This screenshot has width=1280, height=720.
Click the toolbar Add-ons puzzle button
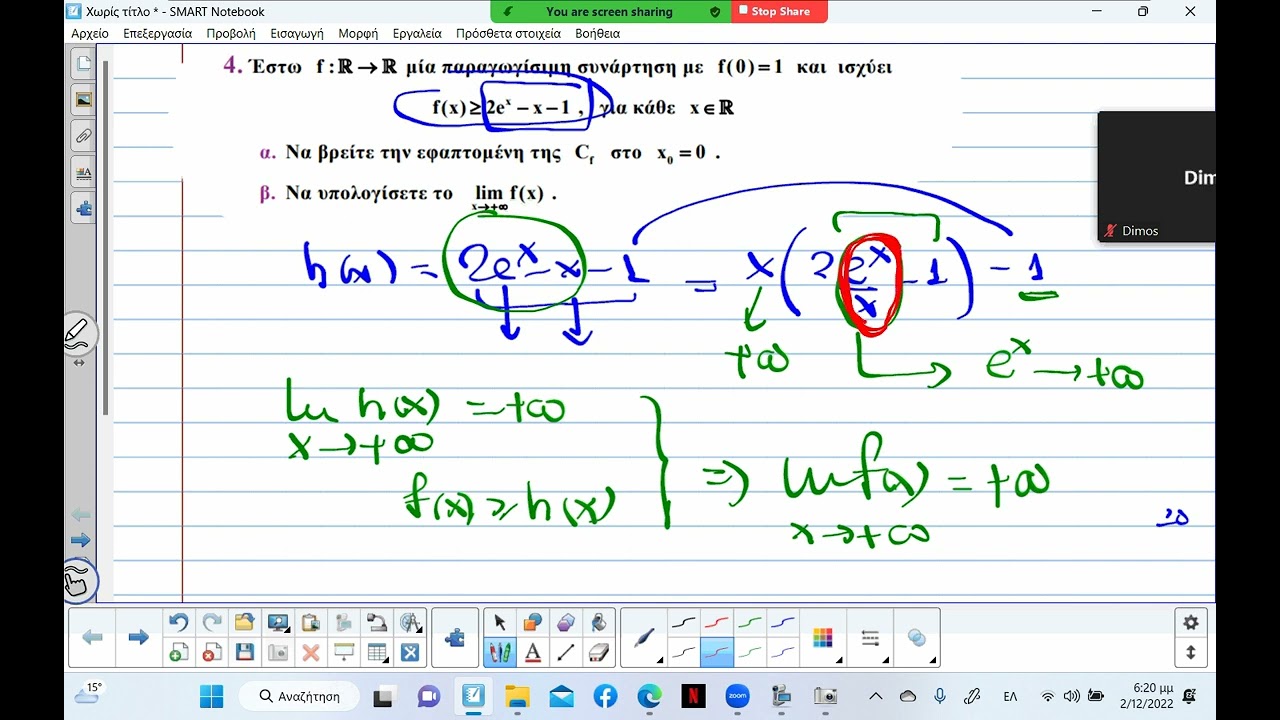click(x=454, y=637)
